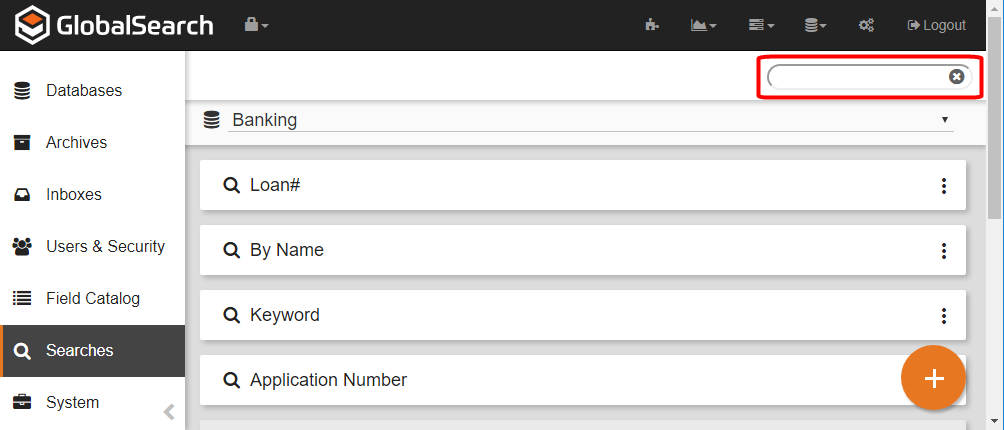This screenshot has width=1004, height=430.
Task: Click the gears settings icon
Action: [867, 25]
